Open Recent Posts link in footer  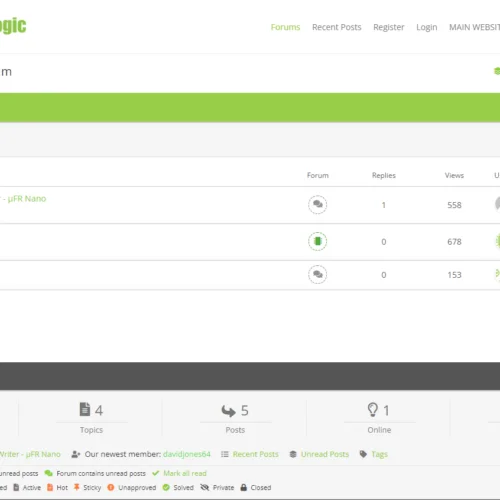[x=255, y=454]
